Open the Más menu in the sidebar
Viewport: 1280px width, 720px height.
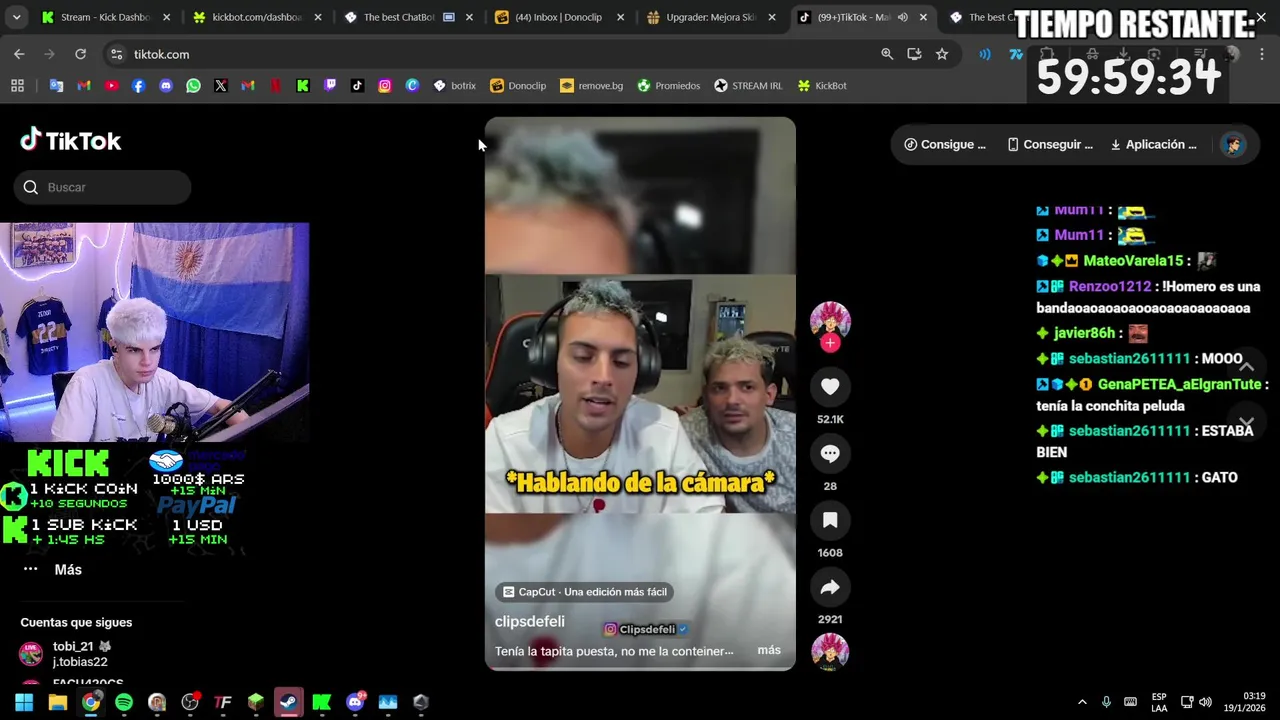[x=52, y=569]
